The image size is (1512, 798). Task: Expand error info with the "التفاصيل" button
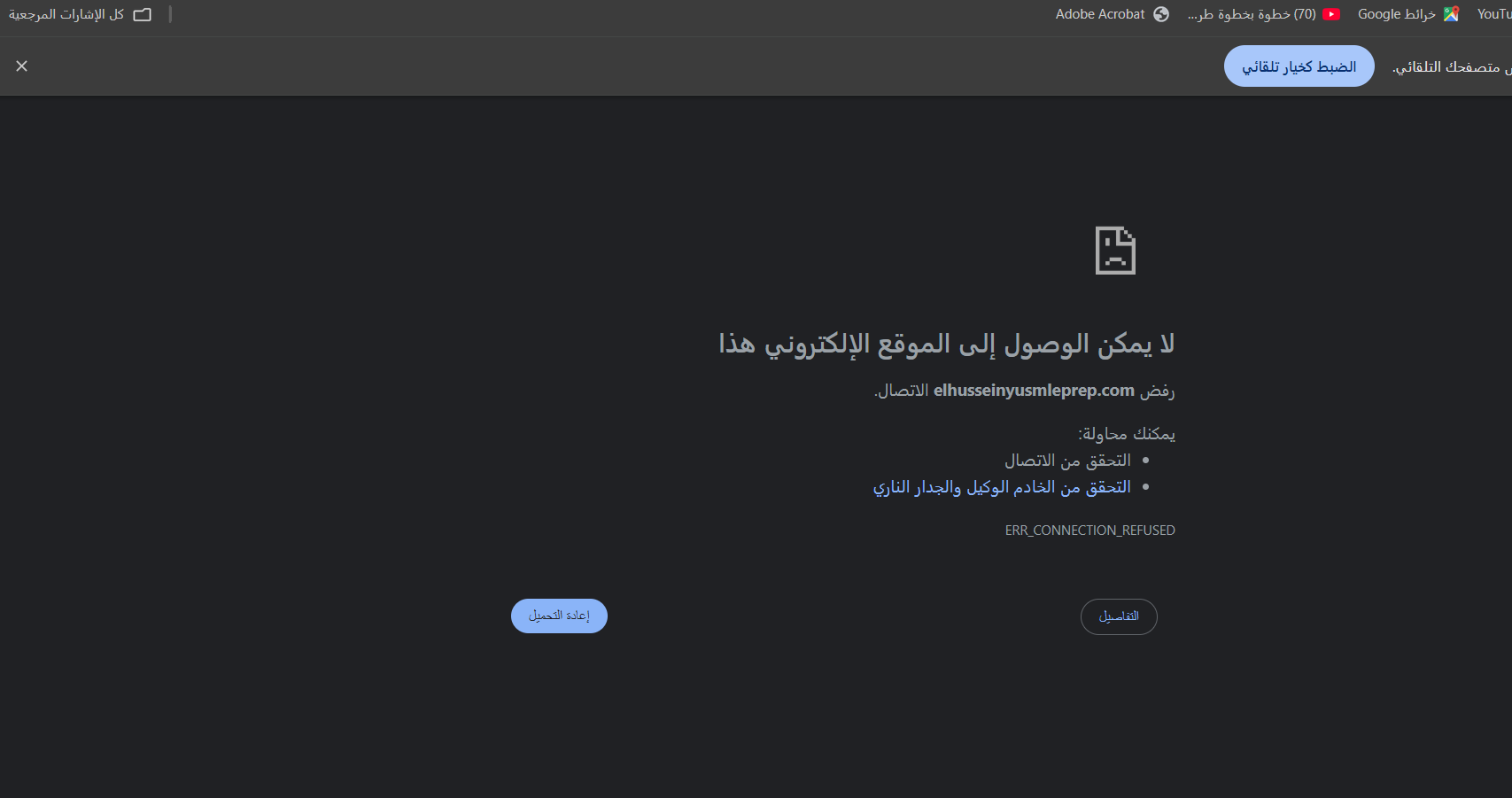(x=1119, y=616)
